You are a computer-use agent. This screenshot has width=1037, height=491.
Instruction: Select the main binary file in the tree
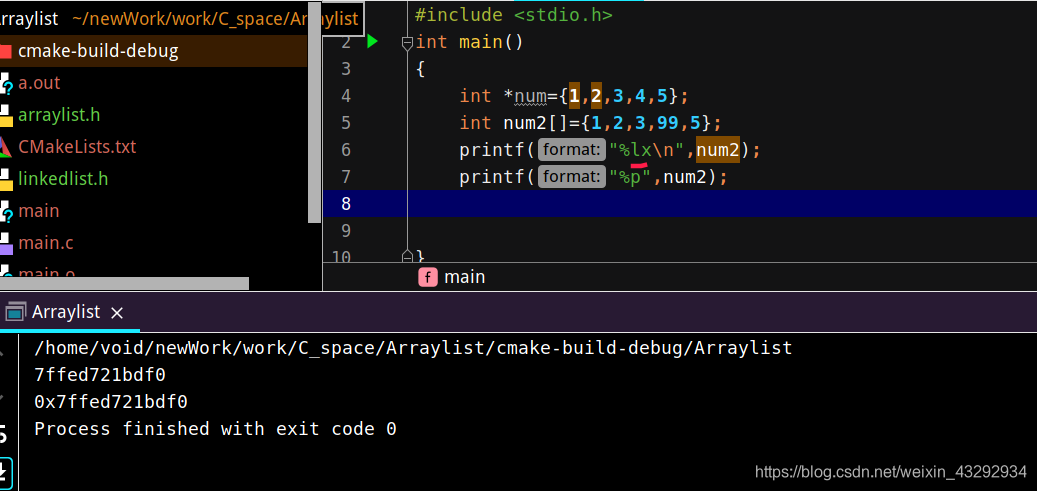point(38,210)
